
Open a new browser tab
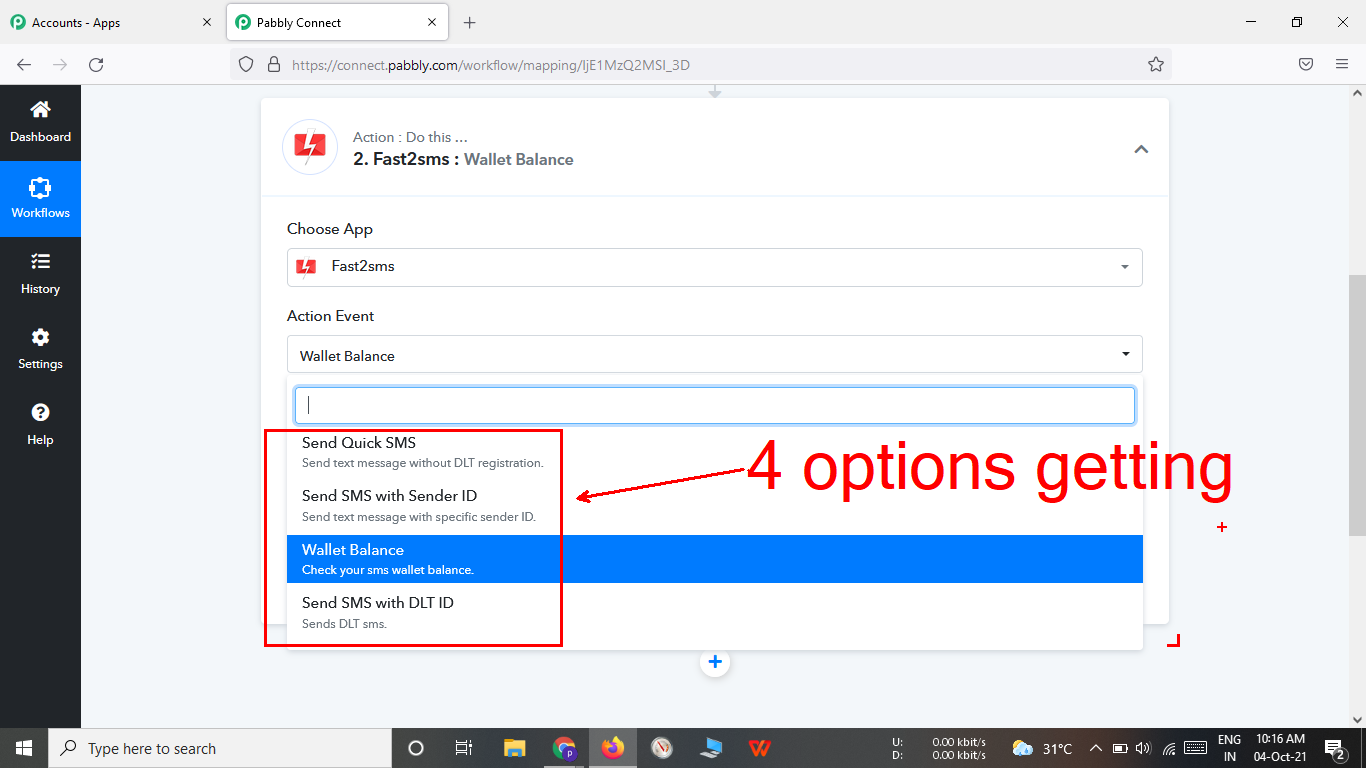pyautogui.click(x=470, y=22)
